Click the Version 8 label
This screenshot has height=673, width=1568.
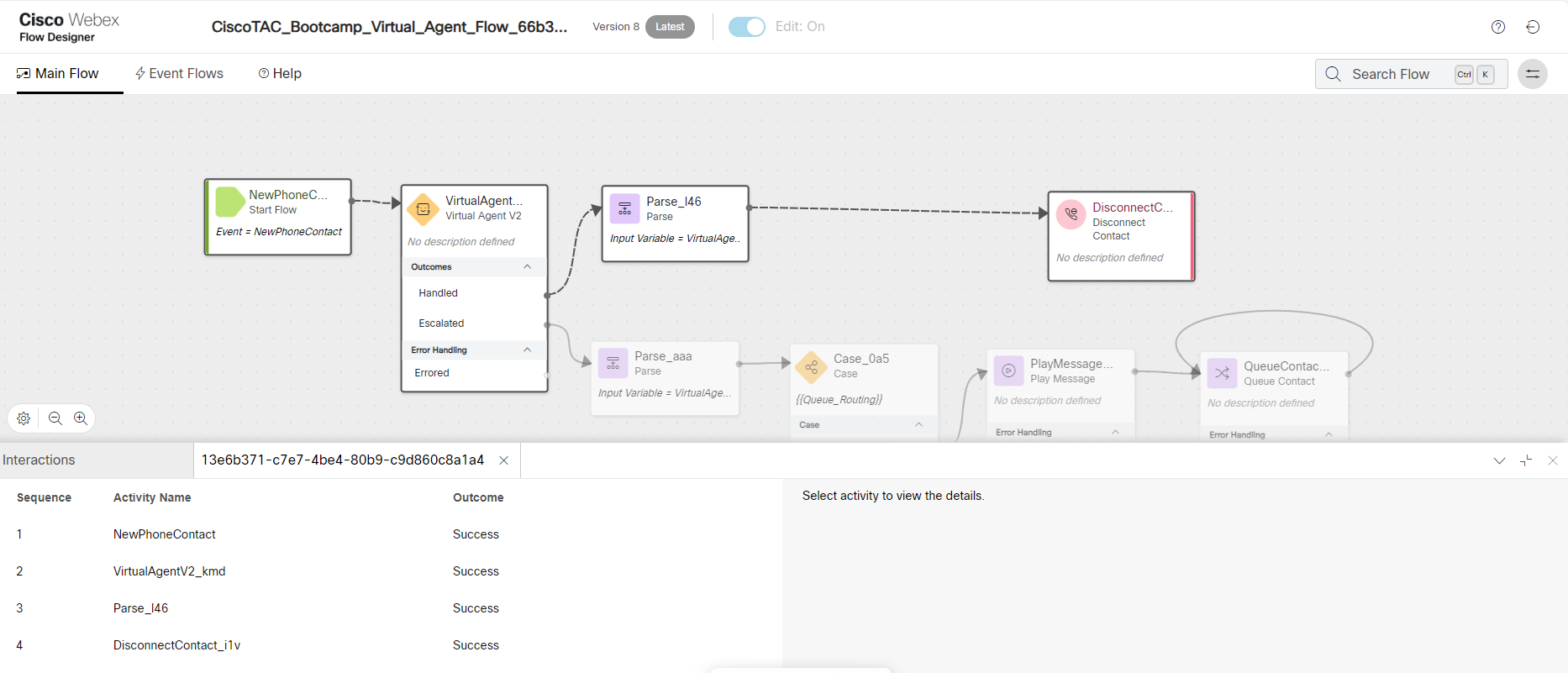[x=616, y=27]
